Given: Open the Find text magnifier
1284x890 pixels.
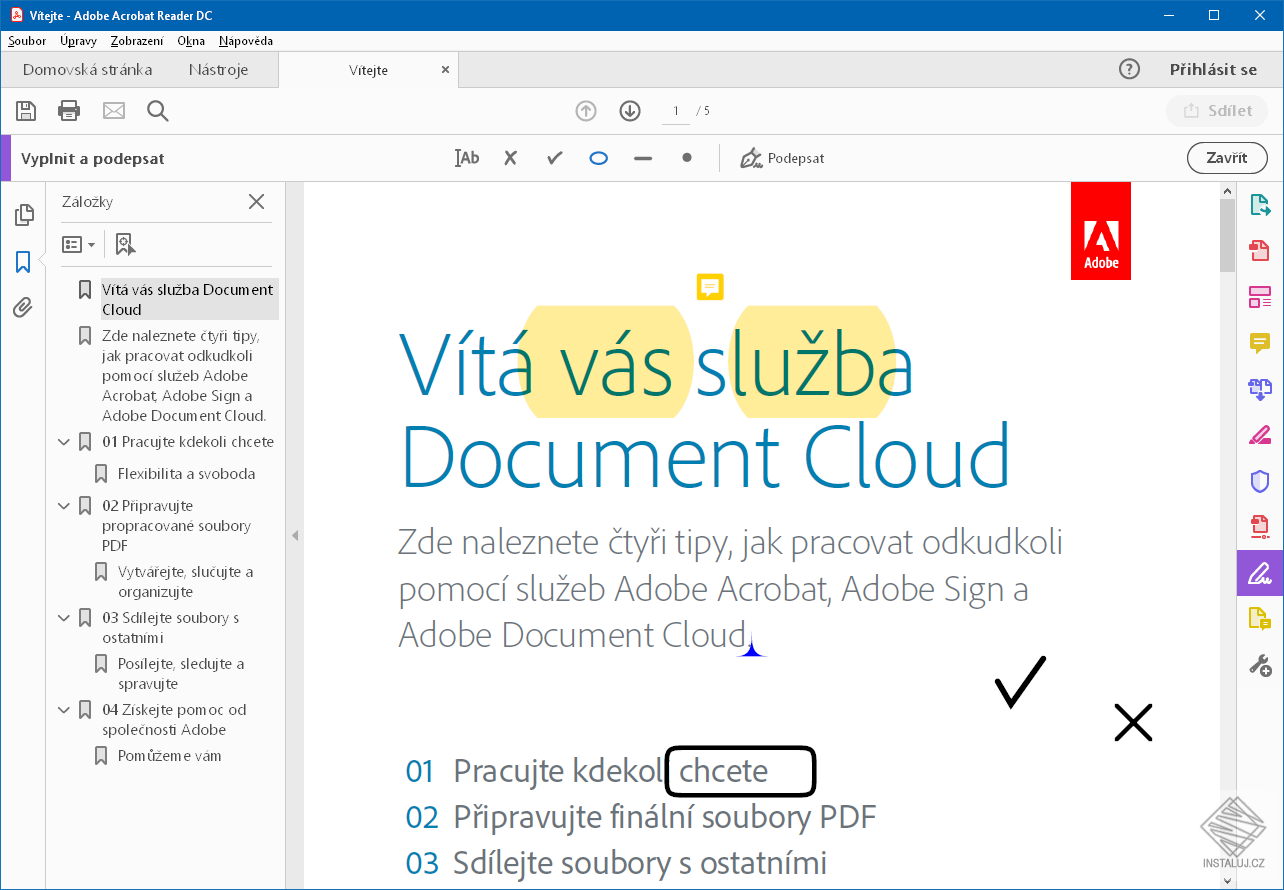Looking at the screenshot, I should click(x=158, y=111).
